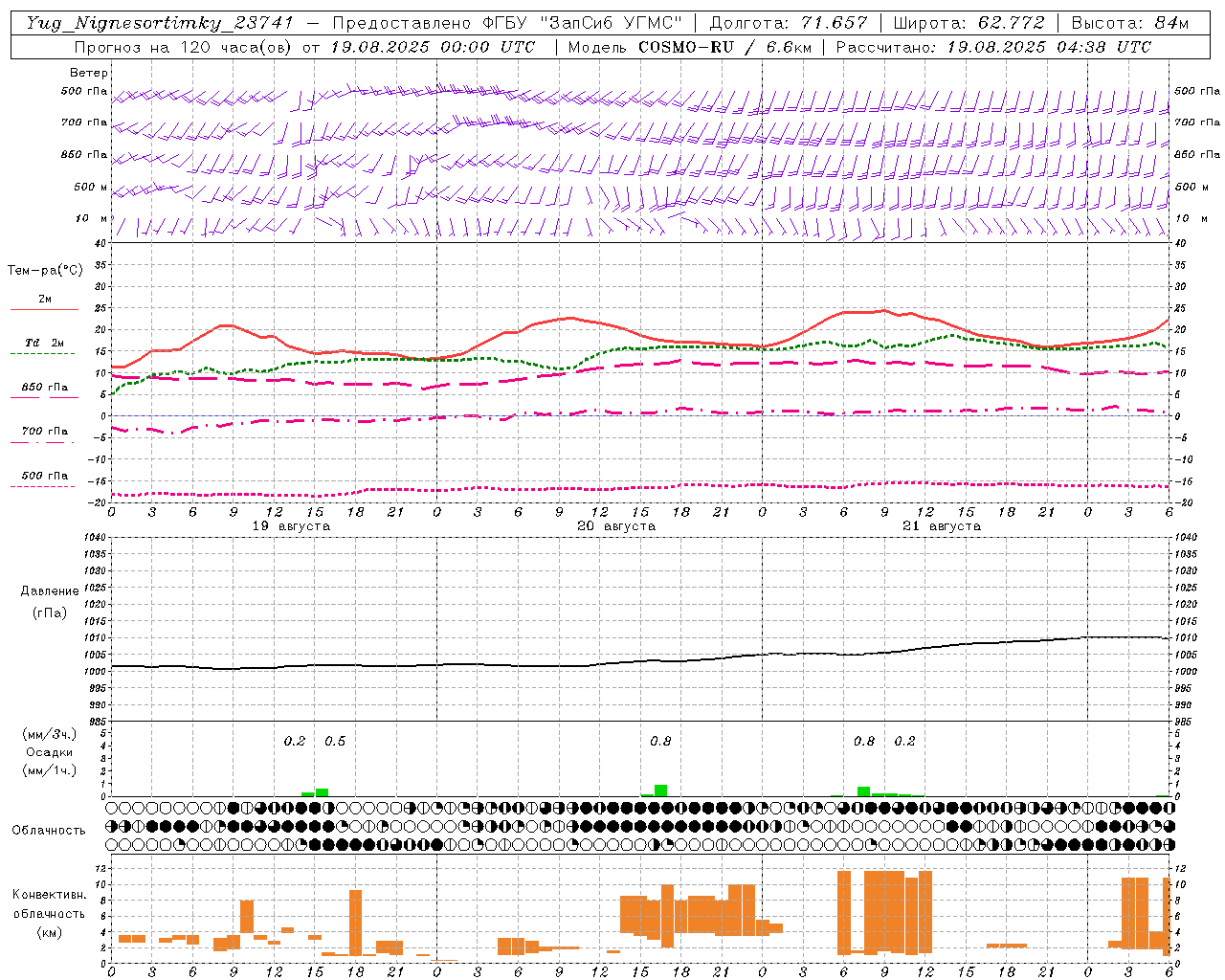This screenshot has width=1225, height=980.
Task: Select the Прогноз на 120 часа(ов) text
Action: coord(185,47)
